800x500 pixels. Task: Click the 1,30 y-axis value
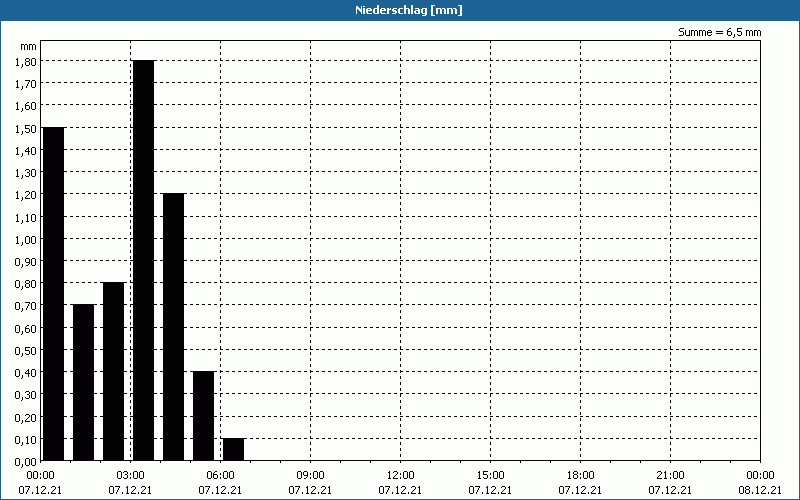(26, 172)
